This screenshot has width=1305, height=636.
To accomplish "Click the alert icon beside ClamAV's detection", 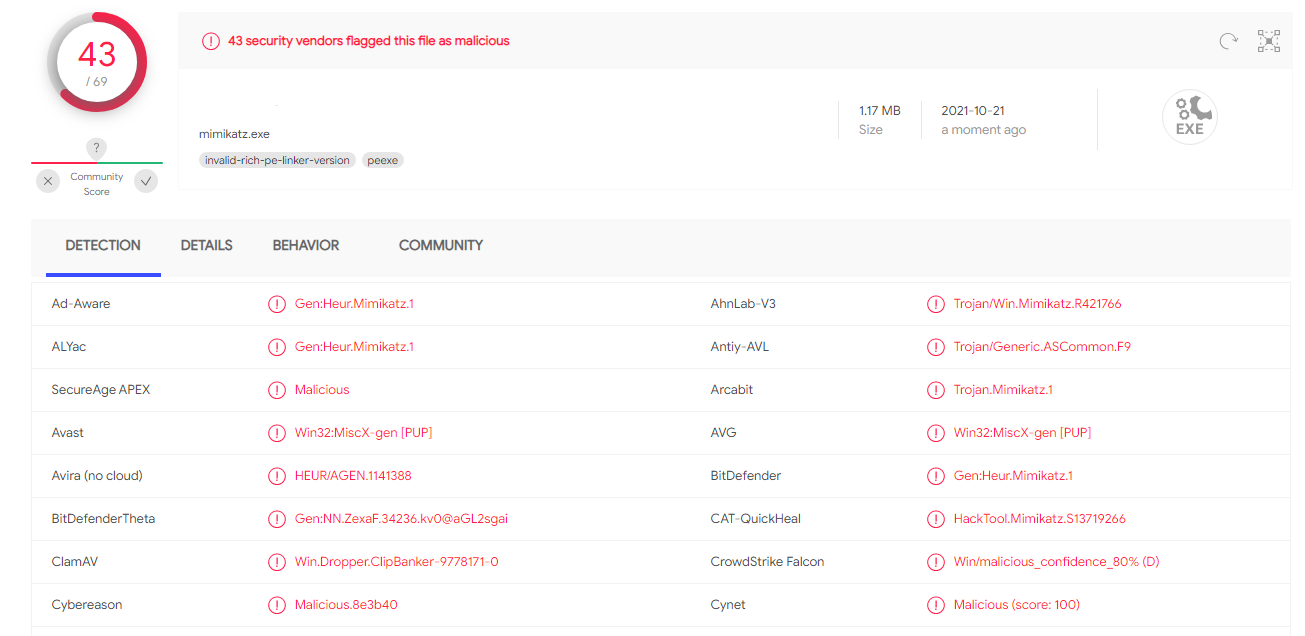I will tap(277, 561).
